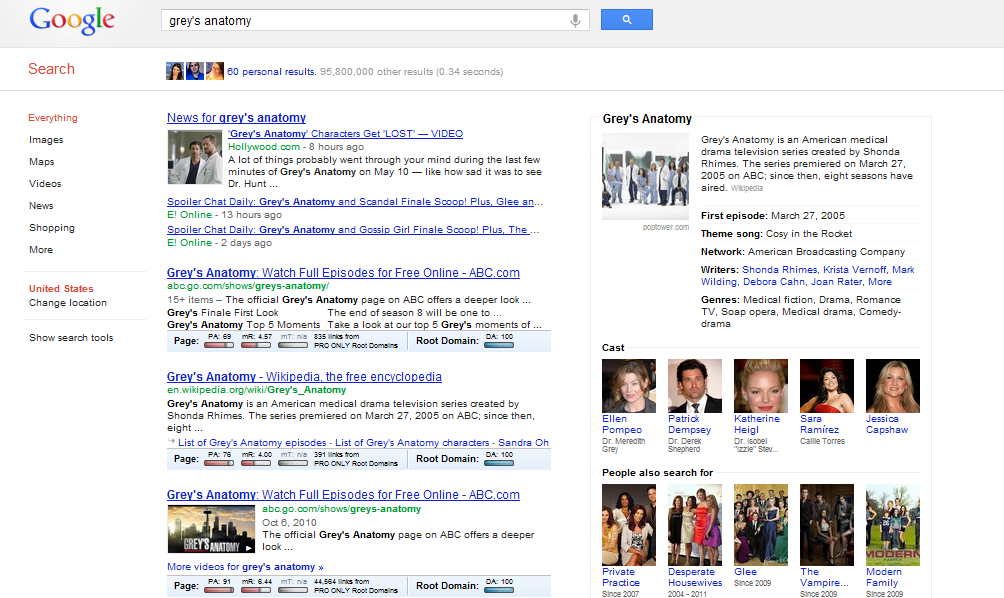This screenshot has width=1004, height=598.
Task: Open the Sandra Oh sublink
Action: (524, 443)
